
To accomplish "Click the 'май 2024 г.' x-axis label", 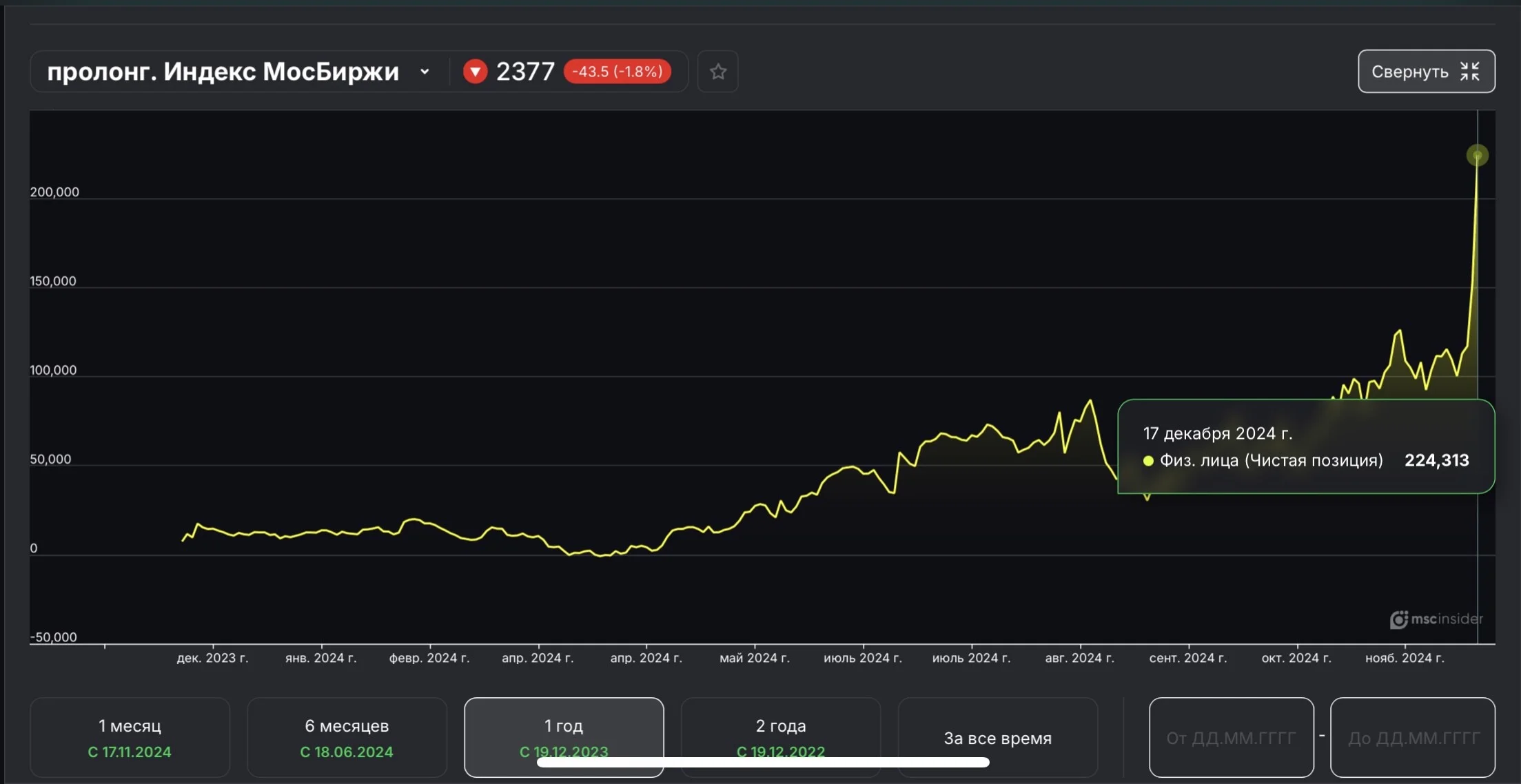I will (x=755, y=658).
